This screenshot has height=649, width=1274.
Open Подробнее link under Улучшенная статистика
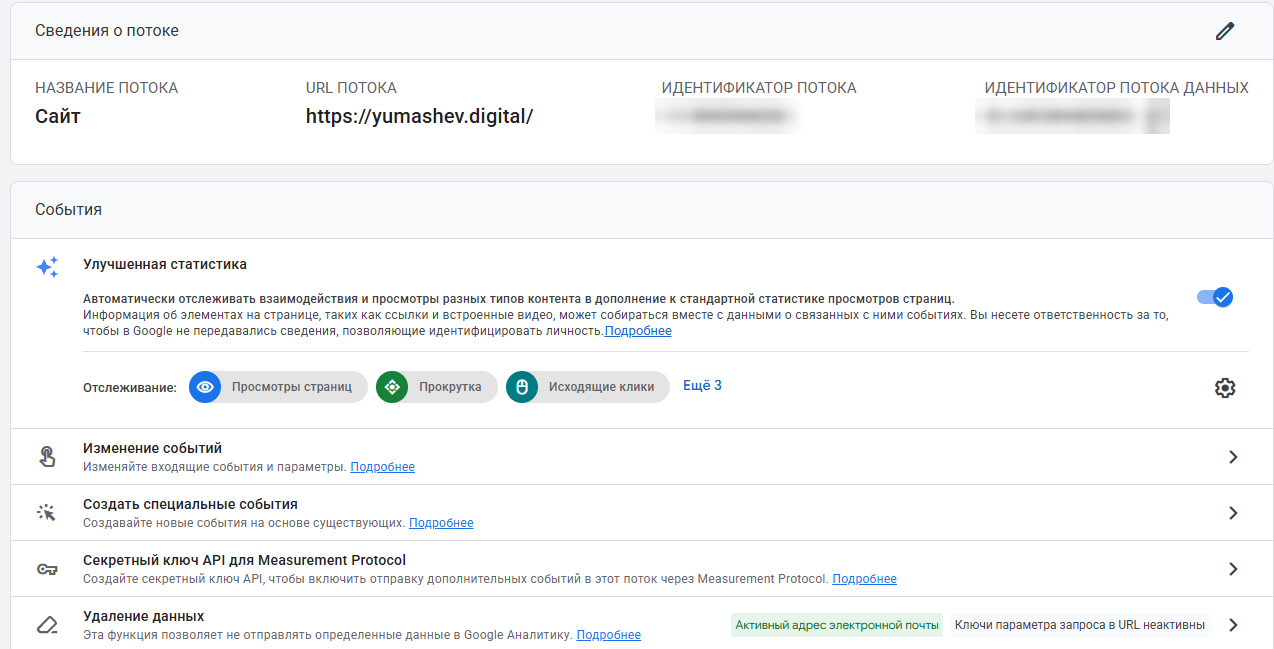click(x=638, y=331)
